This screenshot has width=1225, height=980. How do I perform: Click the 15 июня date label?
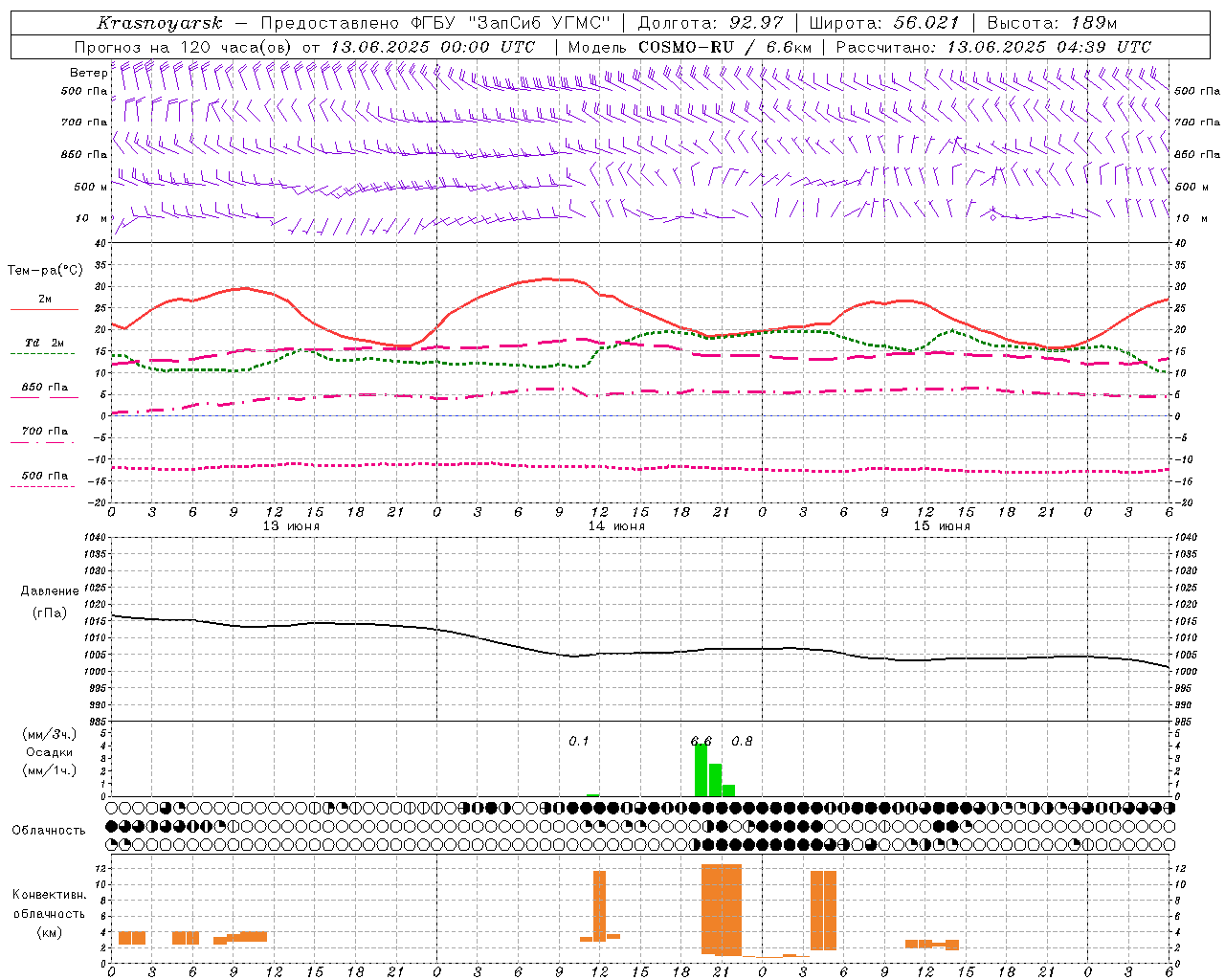click(x=942, y=526)
